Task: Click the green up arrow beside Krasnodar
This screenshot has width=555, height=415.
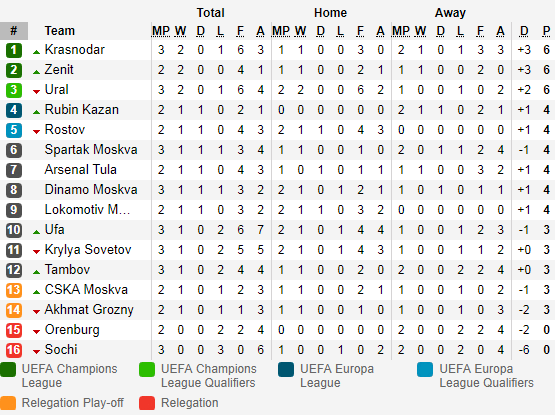Action: click(36, 52)
